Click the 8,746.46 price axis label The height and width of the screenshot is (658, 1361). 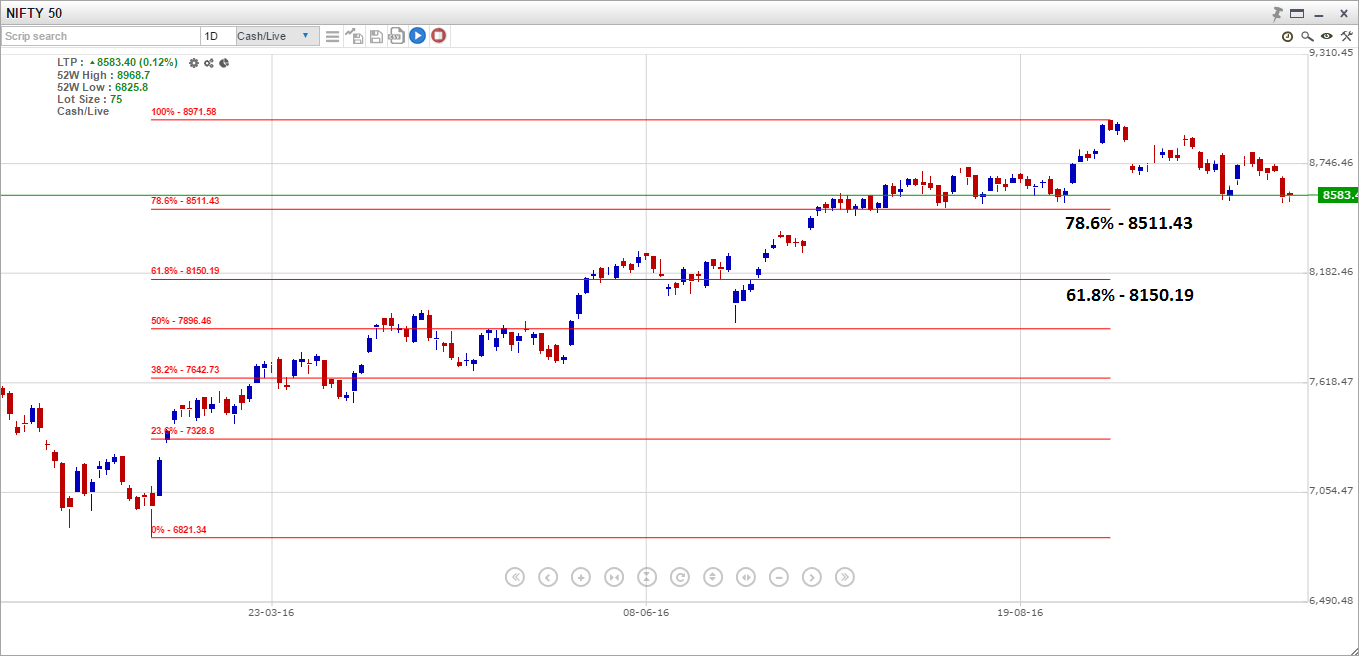coord(1331,162)
